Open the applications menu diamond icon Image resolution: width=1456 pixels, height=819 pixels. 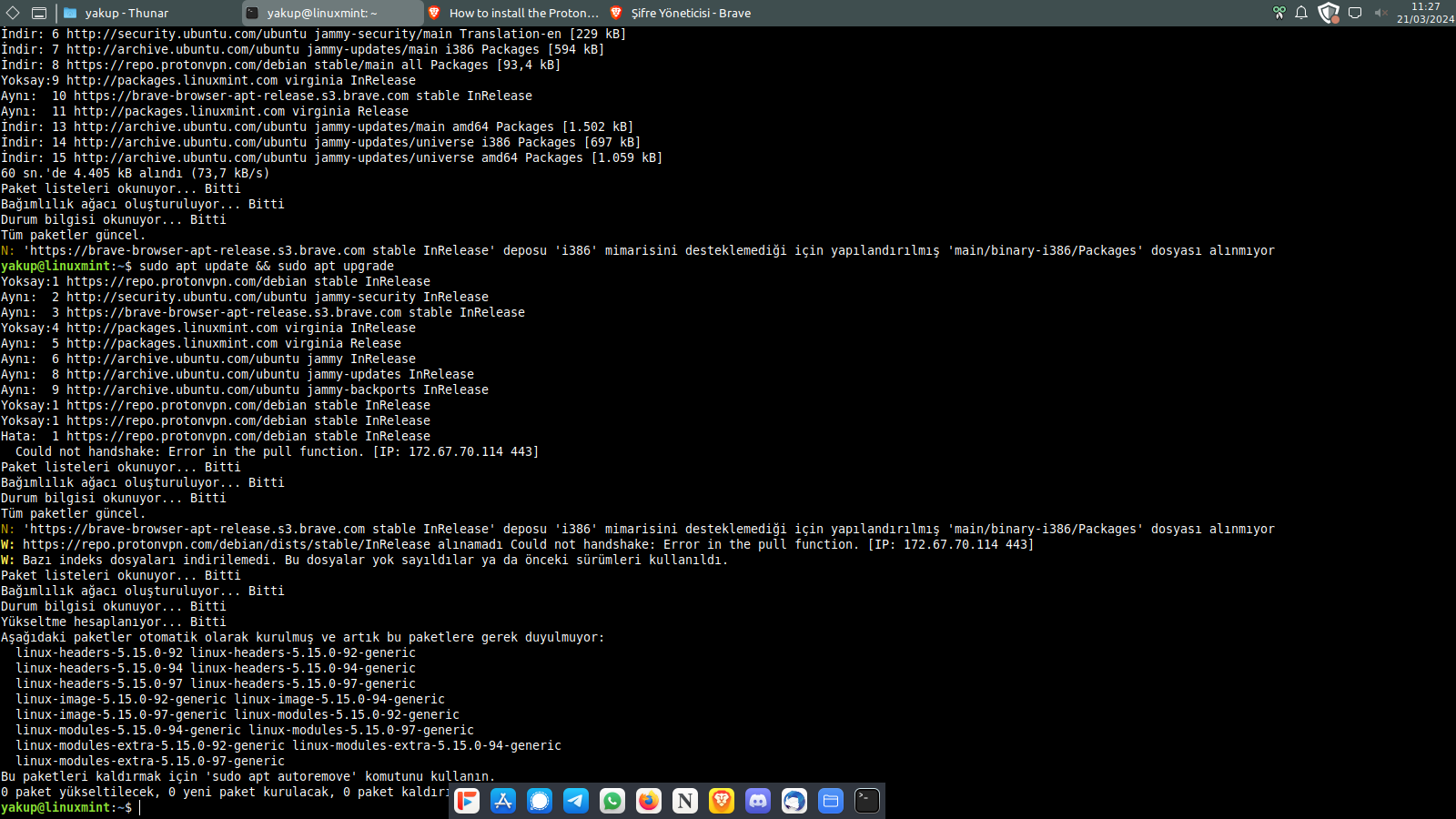coord(13,13)
